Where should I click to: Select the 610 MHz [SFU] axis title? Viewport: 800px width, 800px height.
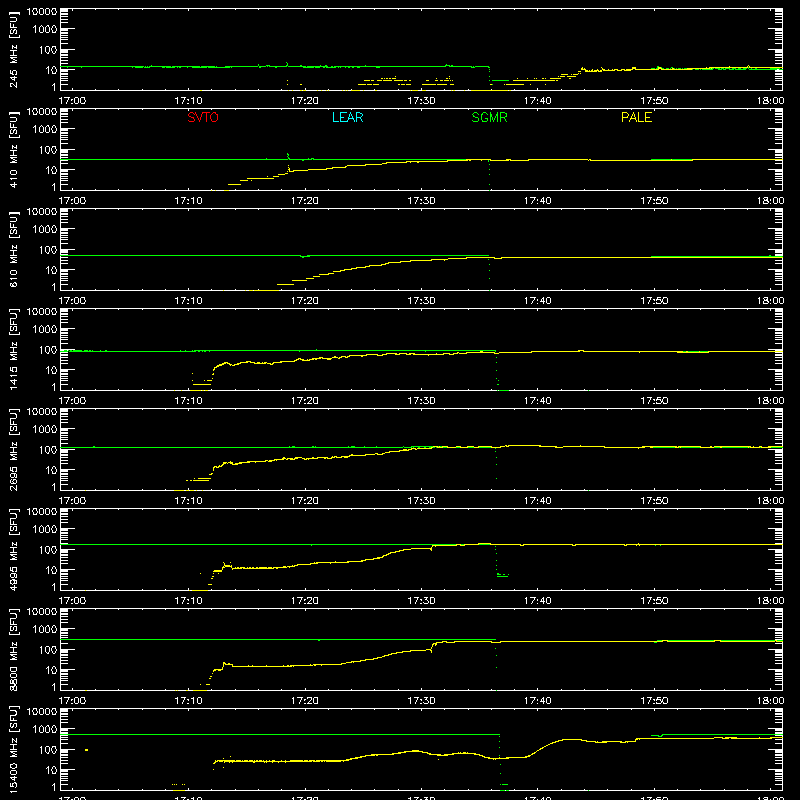[14, 249]
